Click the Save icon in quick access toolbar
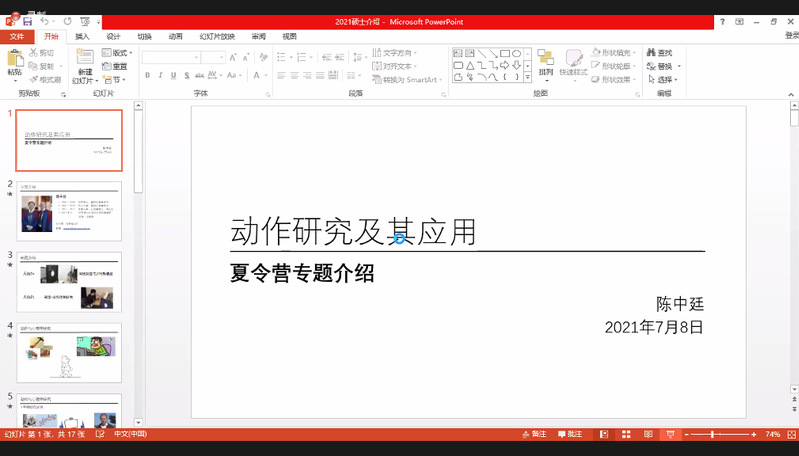799x456 pixels. (27, 21)
